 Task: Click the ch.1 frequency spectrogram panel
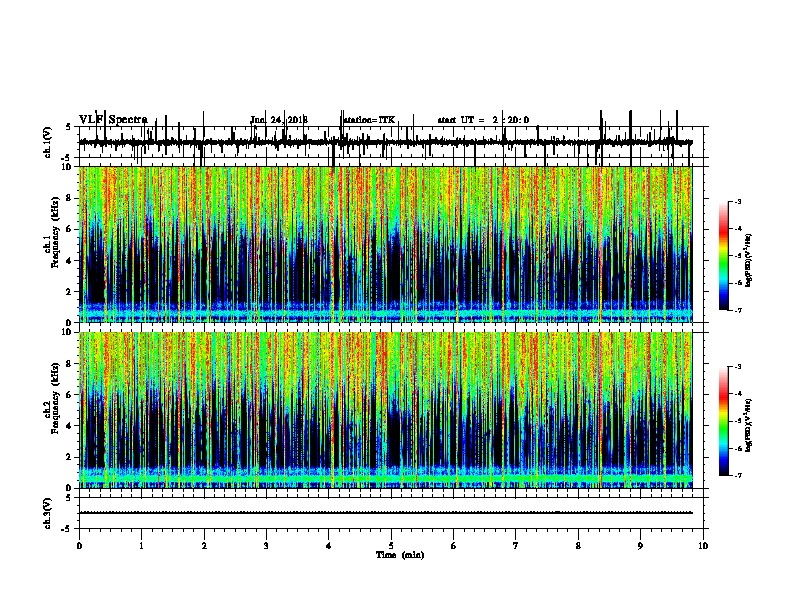391,244
